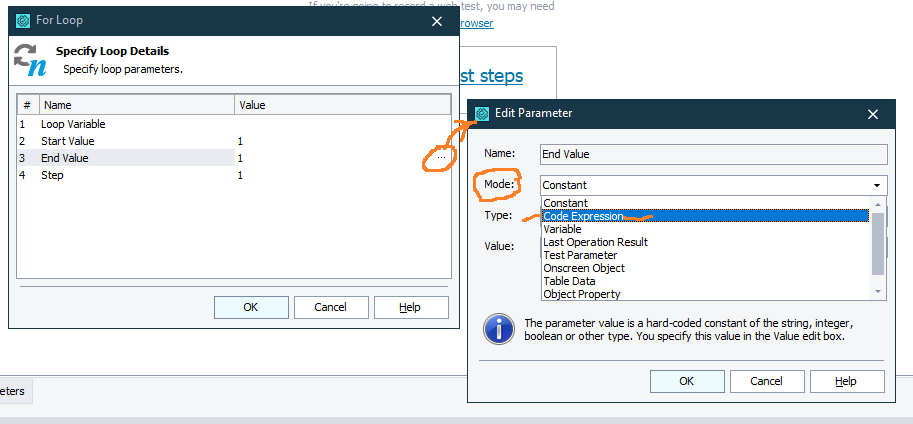The height and width of the screenshot is (424, 913).
Task: Choose Object Property mode option
Action: (x=705, y=294)
